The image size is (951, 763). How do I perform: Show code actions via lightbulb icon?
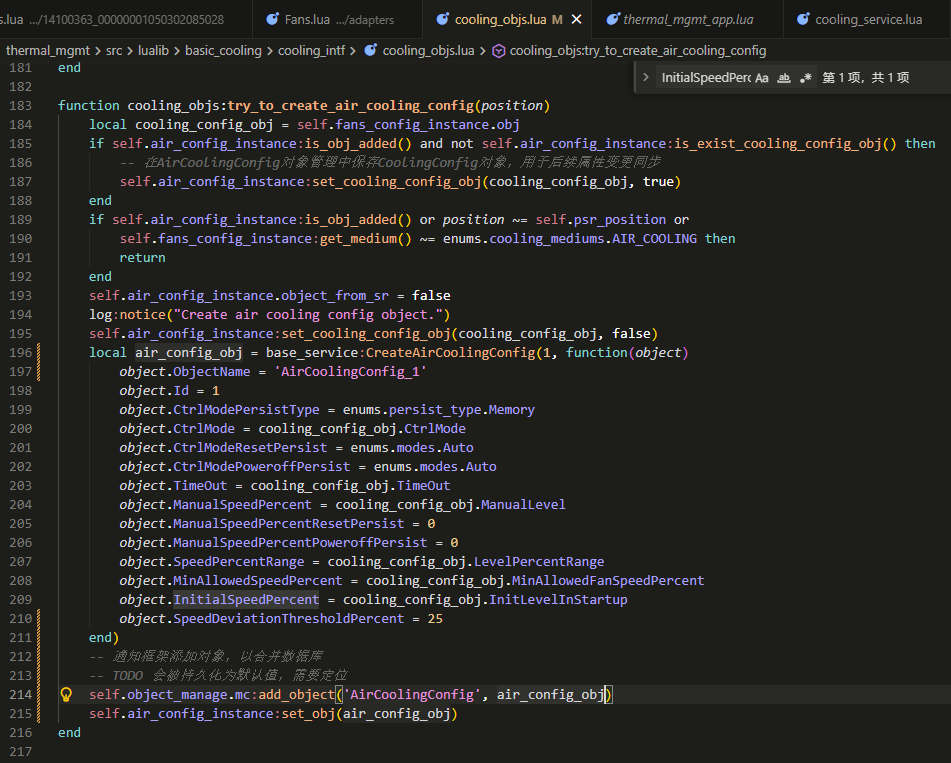(66, 694)
